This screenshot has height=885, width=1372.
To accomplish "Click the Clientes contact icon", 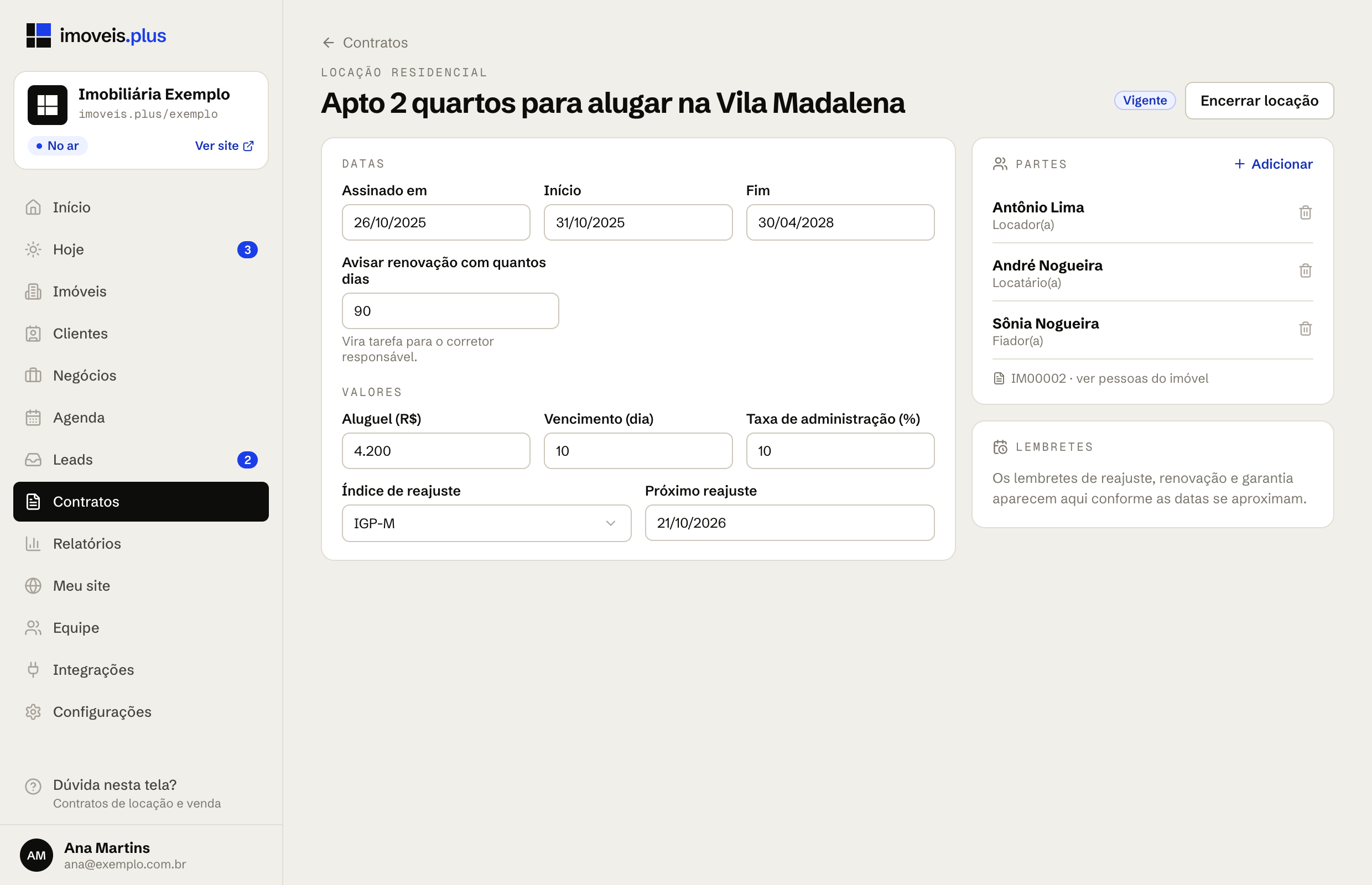I will 33,334.
